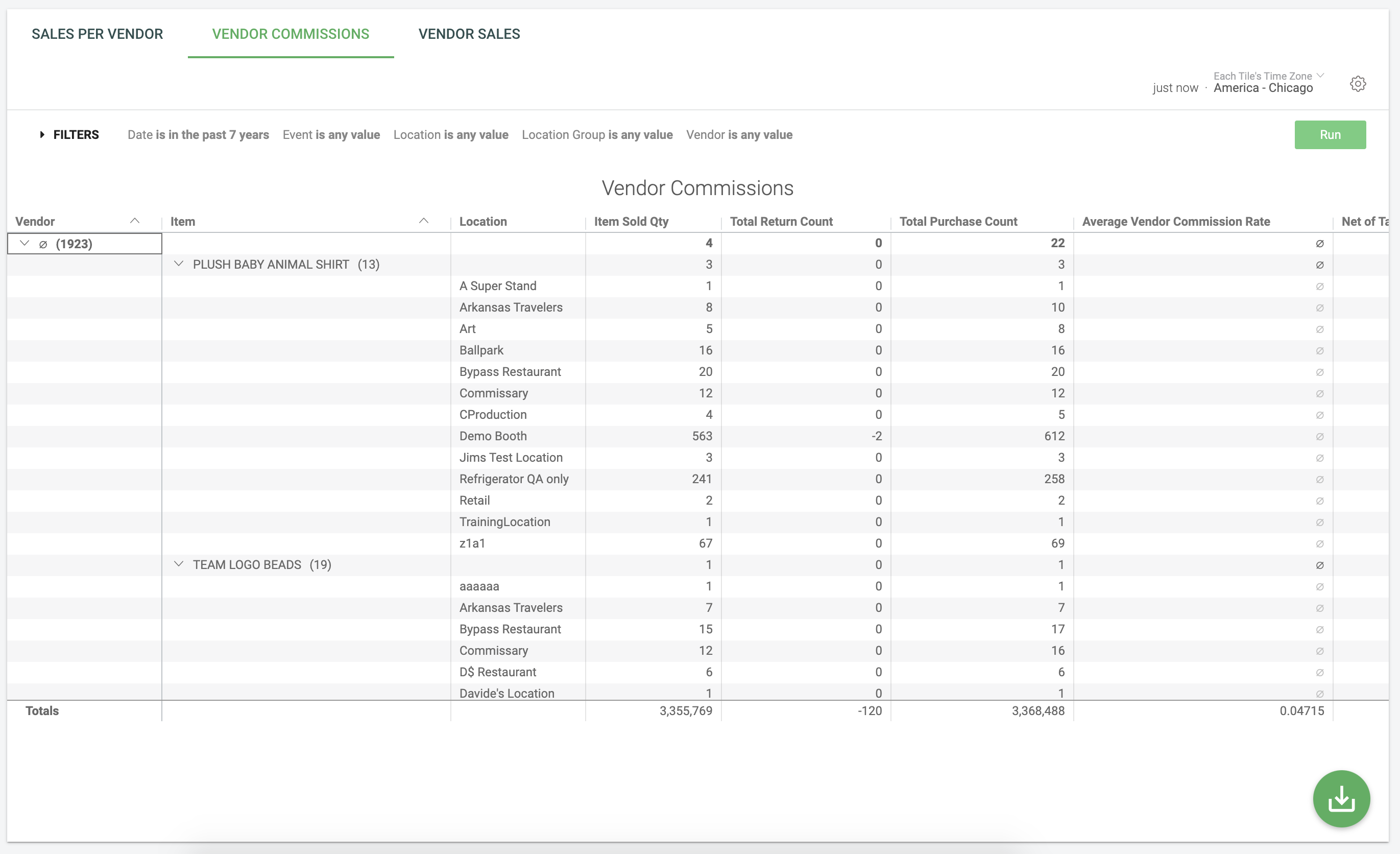The image size is (1400, 854).
Task: Open the Each Tile's Time Zone dropdown
Action: (1268, 76)
